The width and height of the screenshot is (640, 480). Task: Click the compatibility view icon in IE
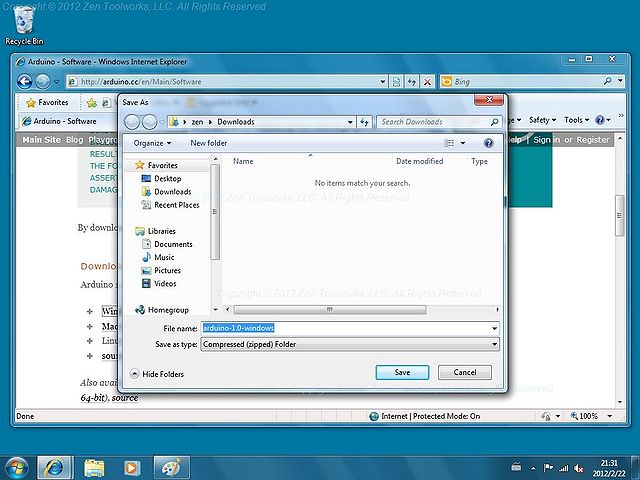(396, 82)
